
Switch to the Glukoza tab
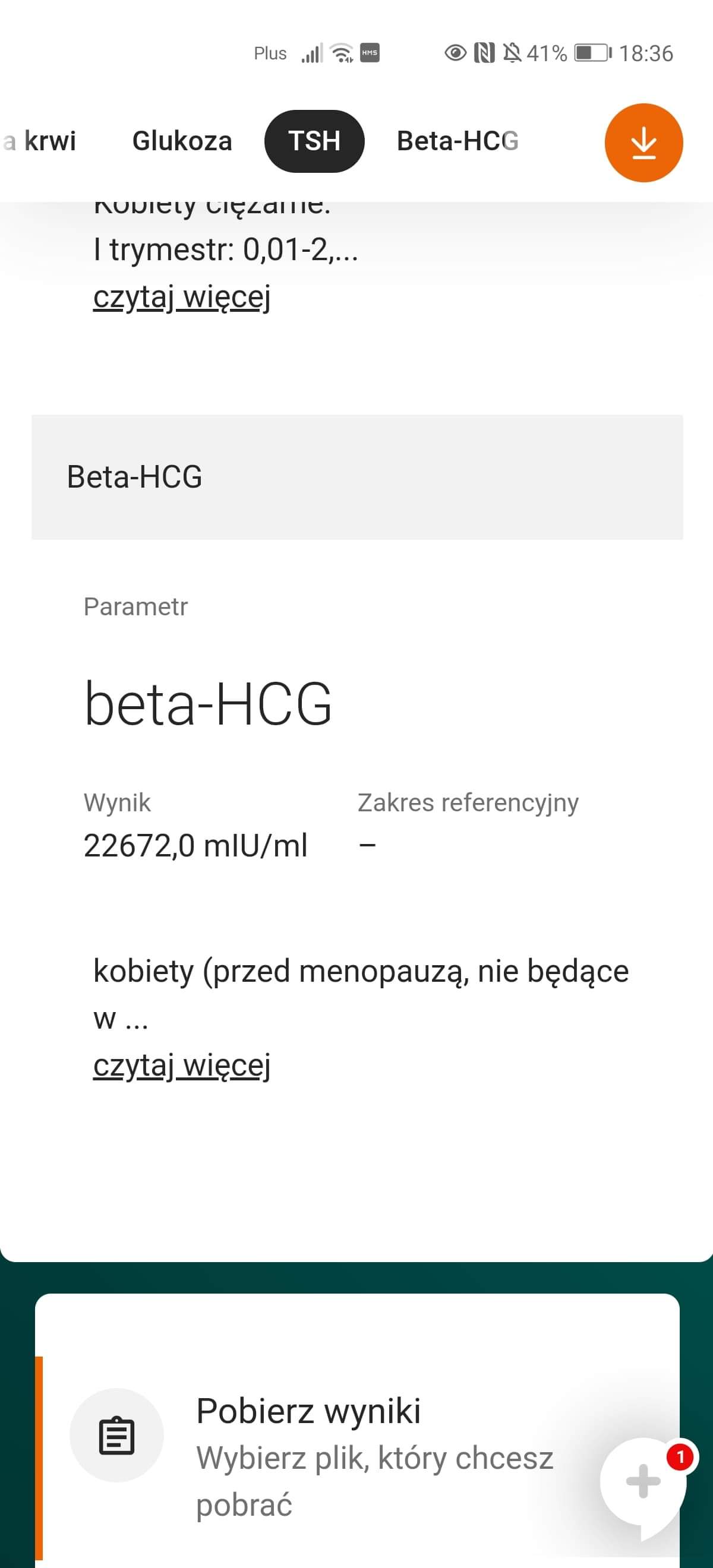[182, 141]
